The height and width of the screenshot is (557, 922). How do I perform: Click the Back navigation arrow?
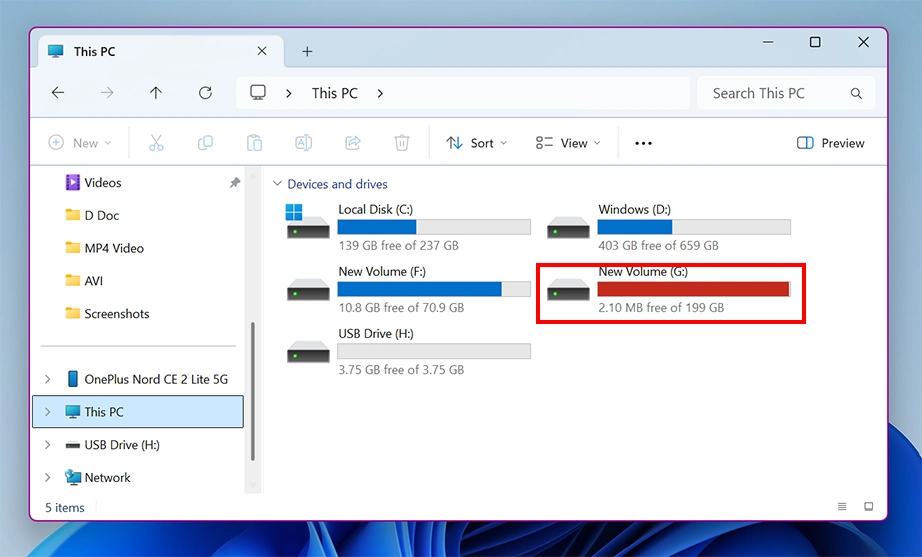point(58,93)
